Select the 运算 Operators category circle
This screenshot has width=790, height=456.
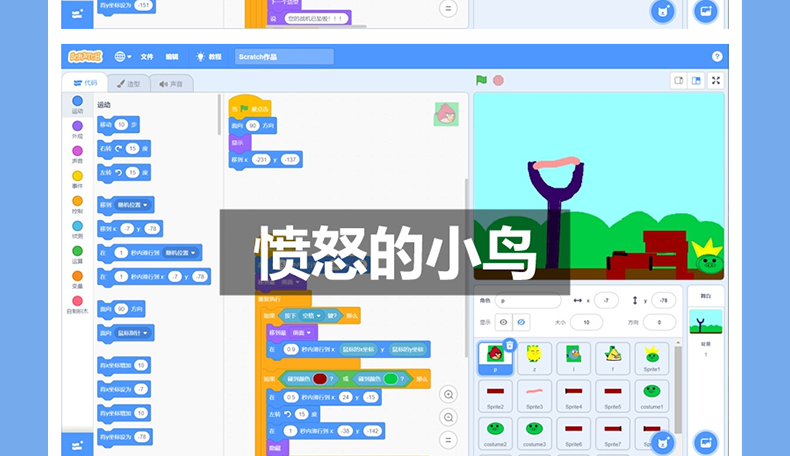tap(77, 251)
